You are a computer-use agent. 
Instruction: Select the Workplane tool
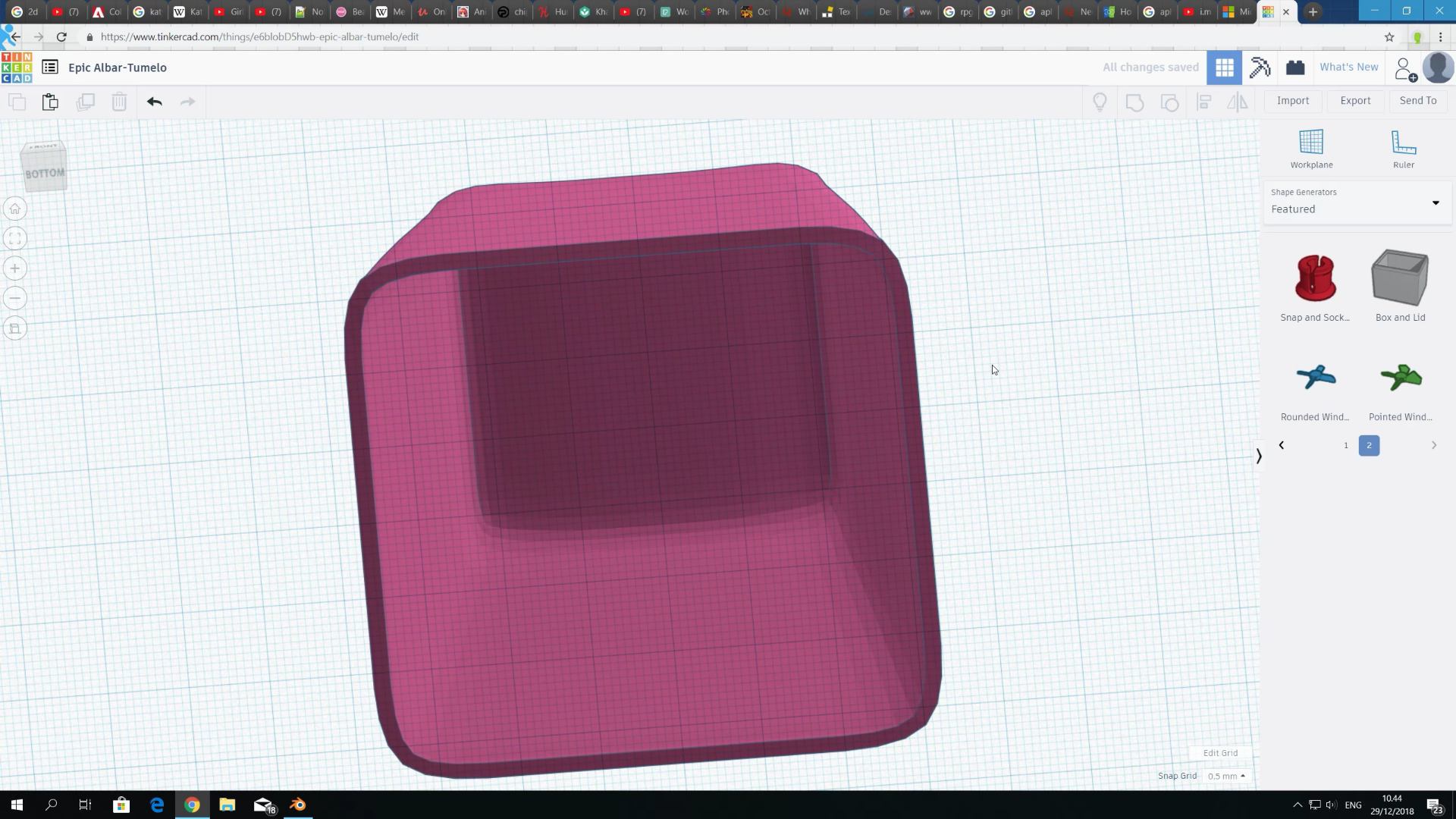(x=1311, y=149)
